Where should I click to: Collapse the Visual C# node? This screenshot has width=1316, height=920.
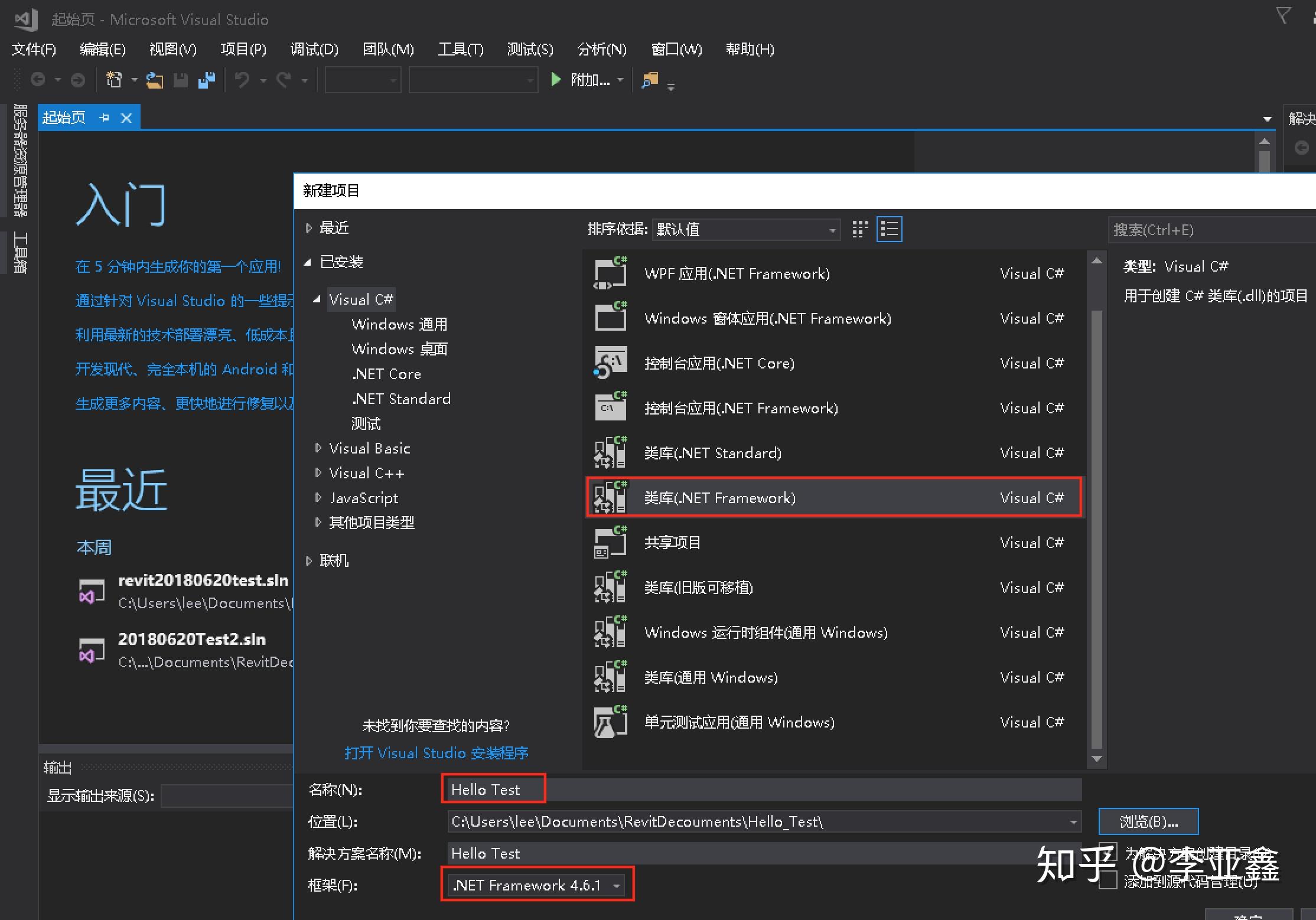[x=317, y=299]
